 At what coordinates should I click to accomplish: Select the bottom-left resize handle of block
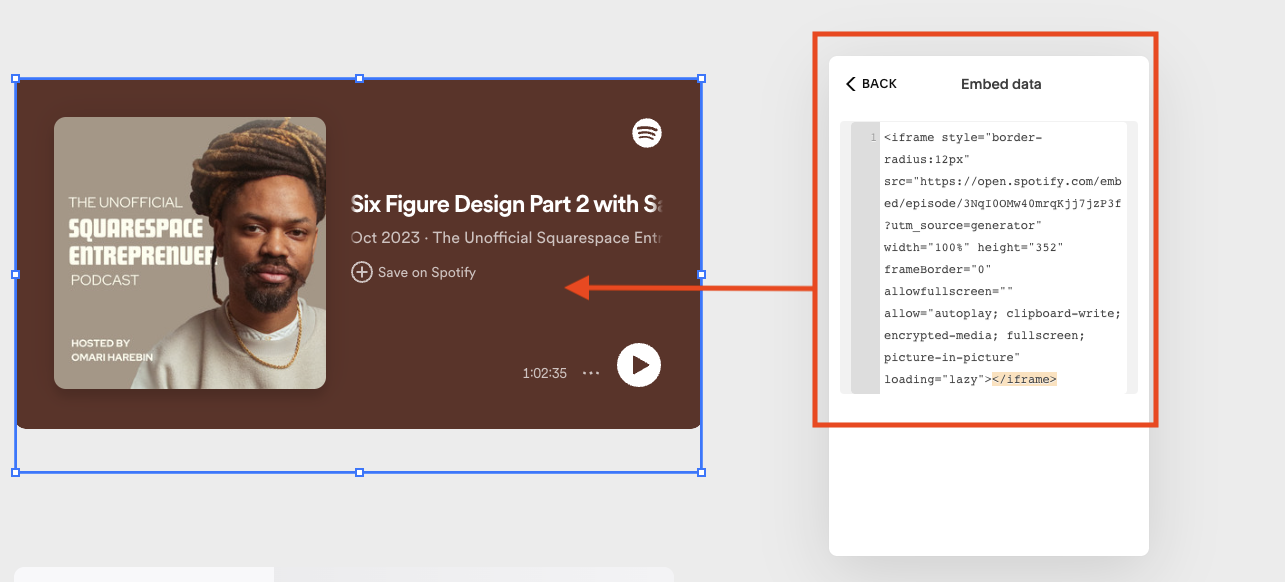coord(15,472)
